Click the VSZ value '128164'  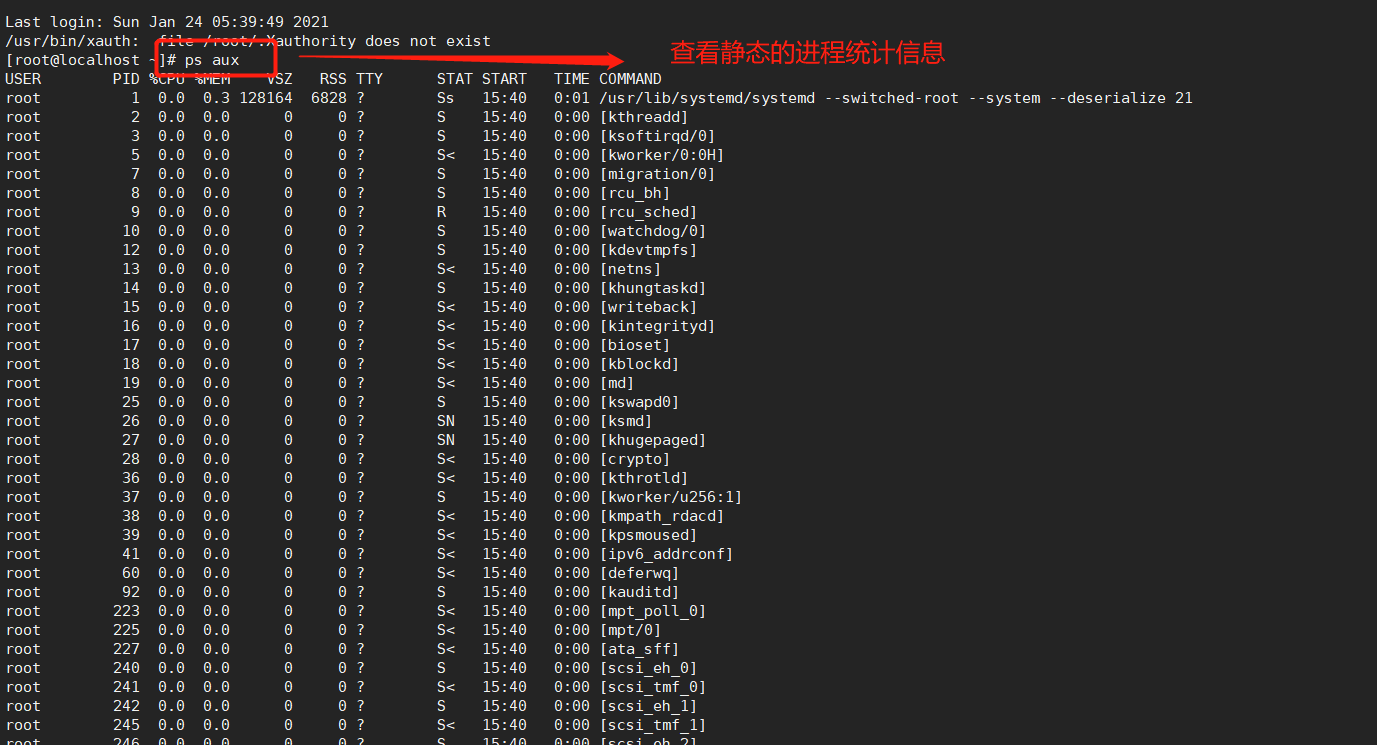tap(266, 98)
